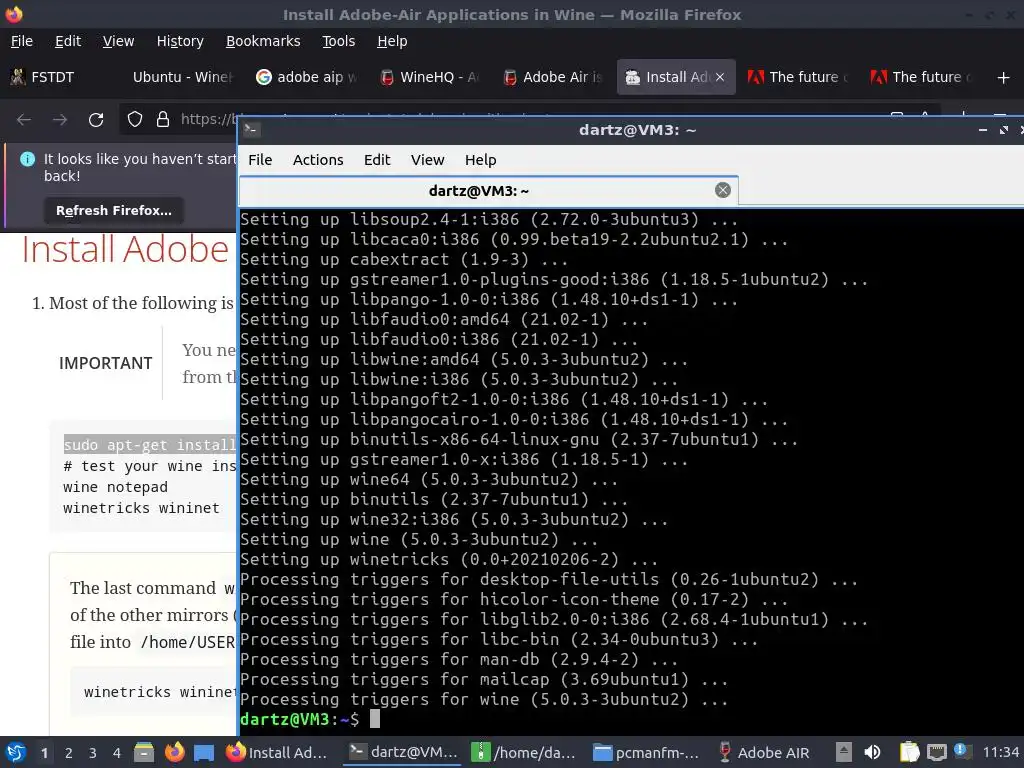Select dartz@VM... terminal taskbar entry
Image resolution: width=1024 pixels, height=768 pixels.
click(x=404, y=752)
